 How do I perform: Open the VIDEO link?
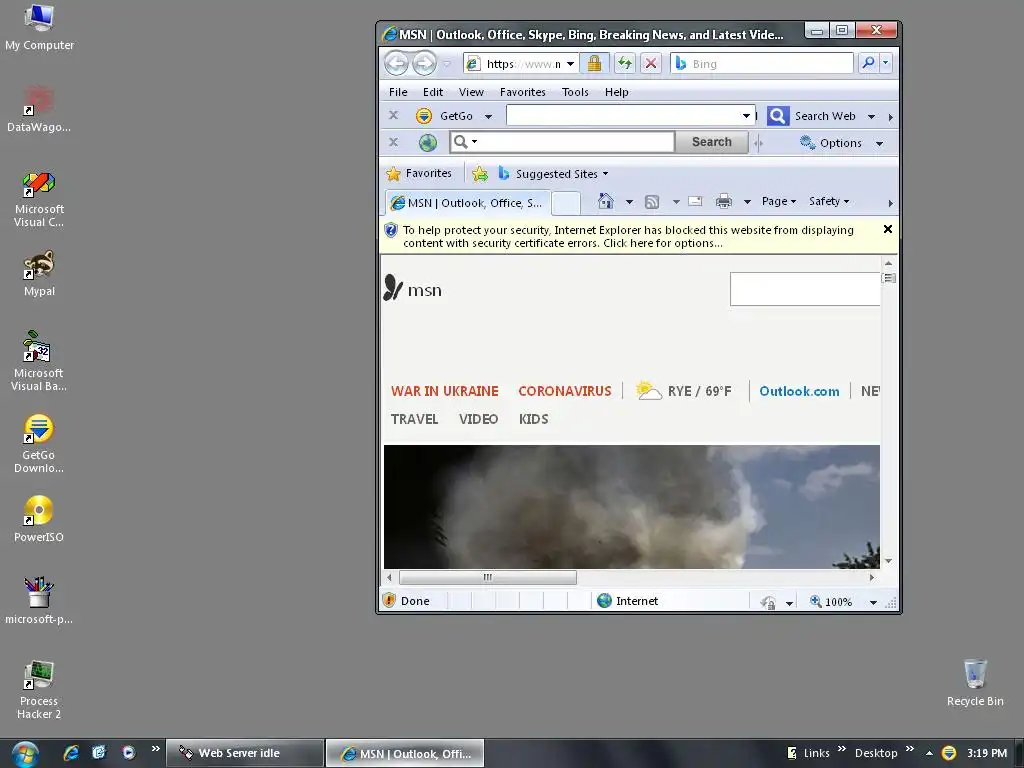pyautogui.click(x=478, y=419)
